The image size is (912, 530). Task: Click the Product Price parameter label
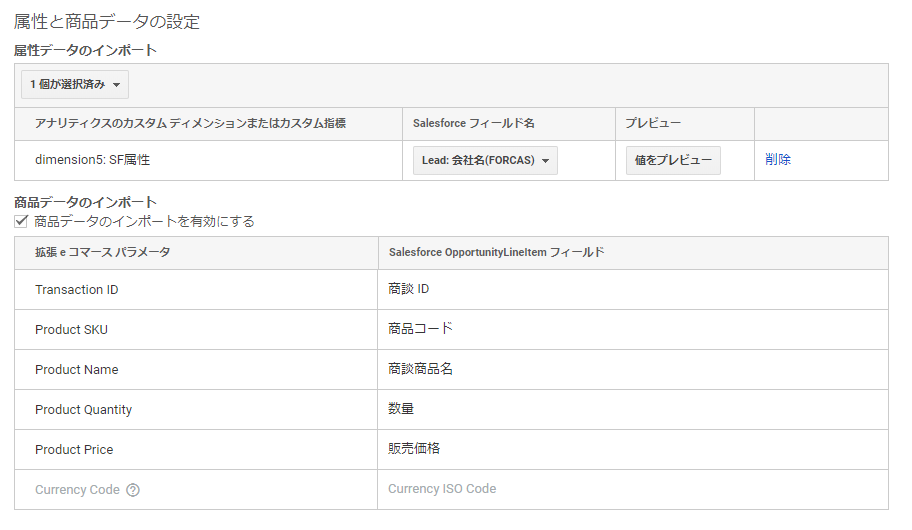click(x=74, y=450)
